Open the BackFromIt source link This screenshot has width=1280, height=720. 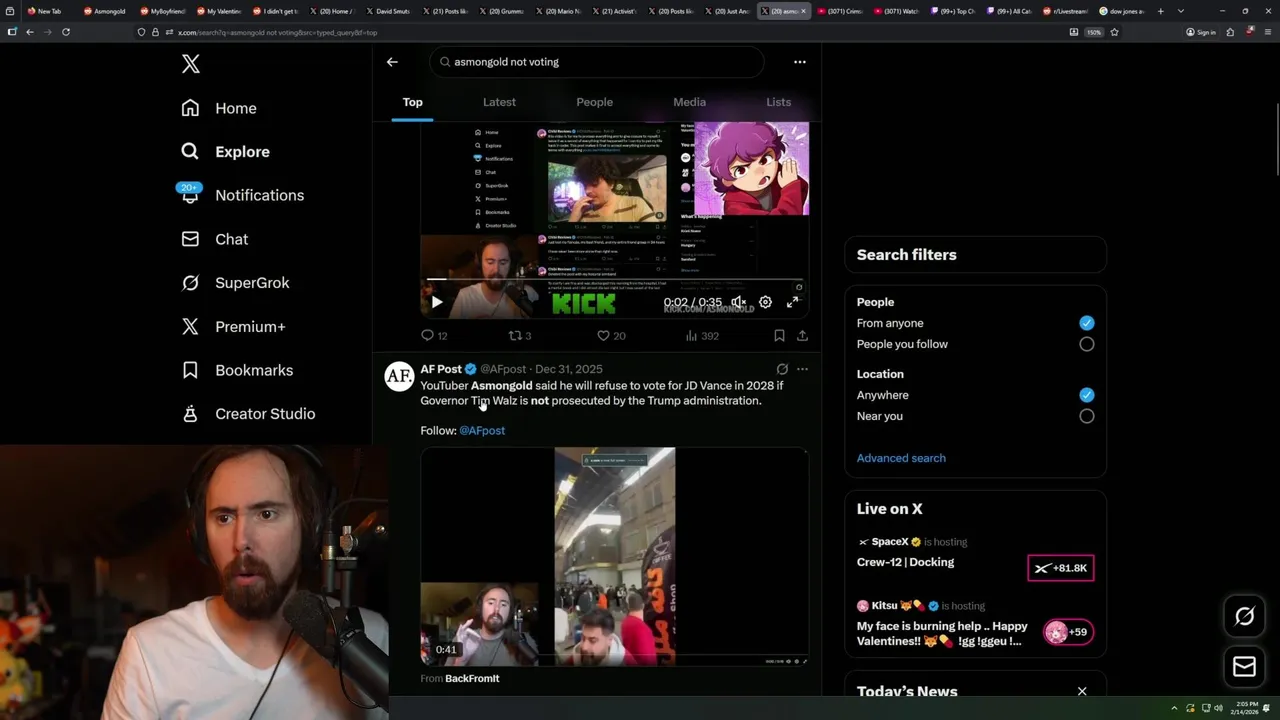coord(472,678)
